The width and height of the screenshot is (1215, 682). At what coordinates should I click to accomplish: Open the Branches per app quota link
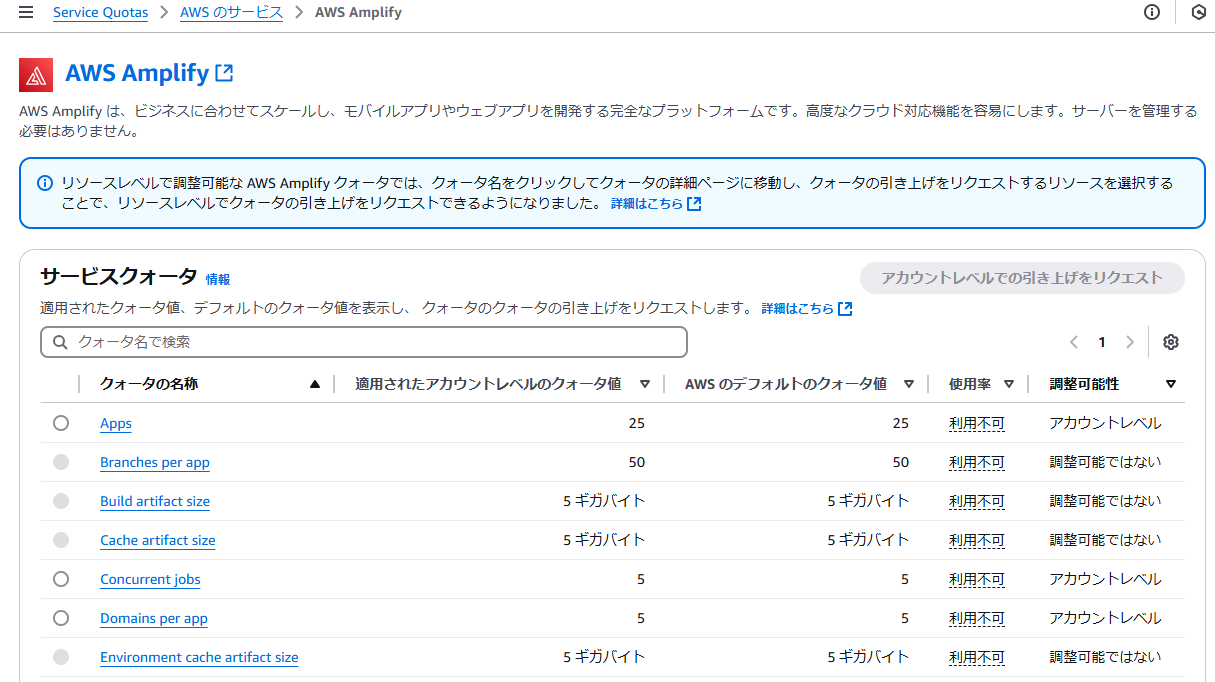tap(155, 462)
